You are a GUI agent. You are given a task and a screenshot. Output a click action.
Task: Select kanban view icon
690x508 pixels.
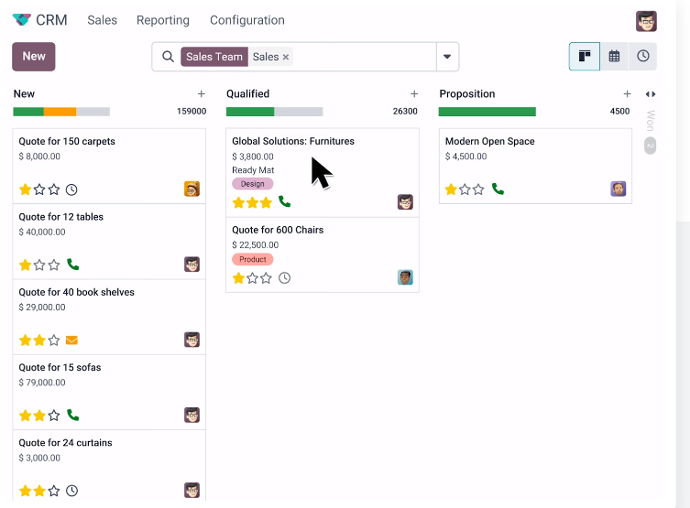tap(584, 57)
